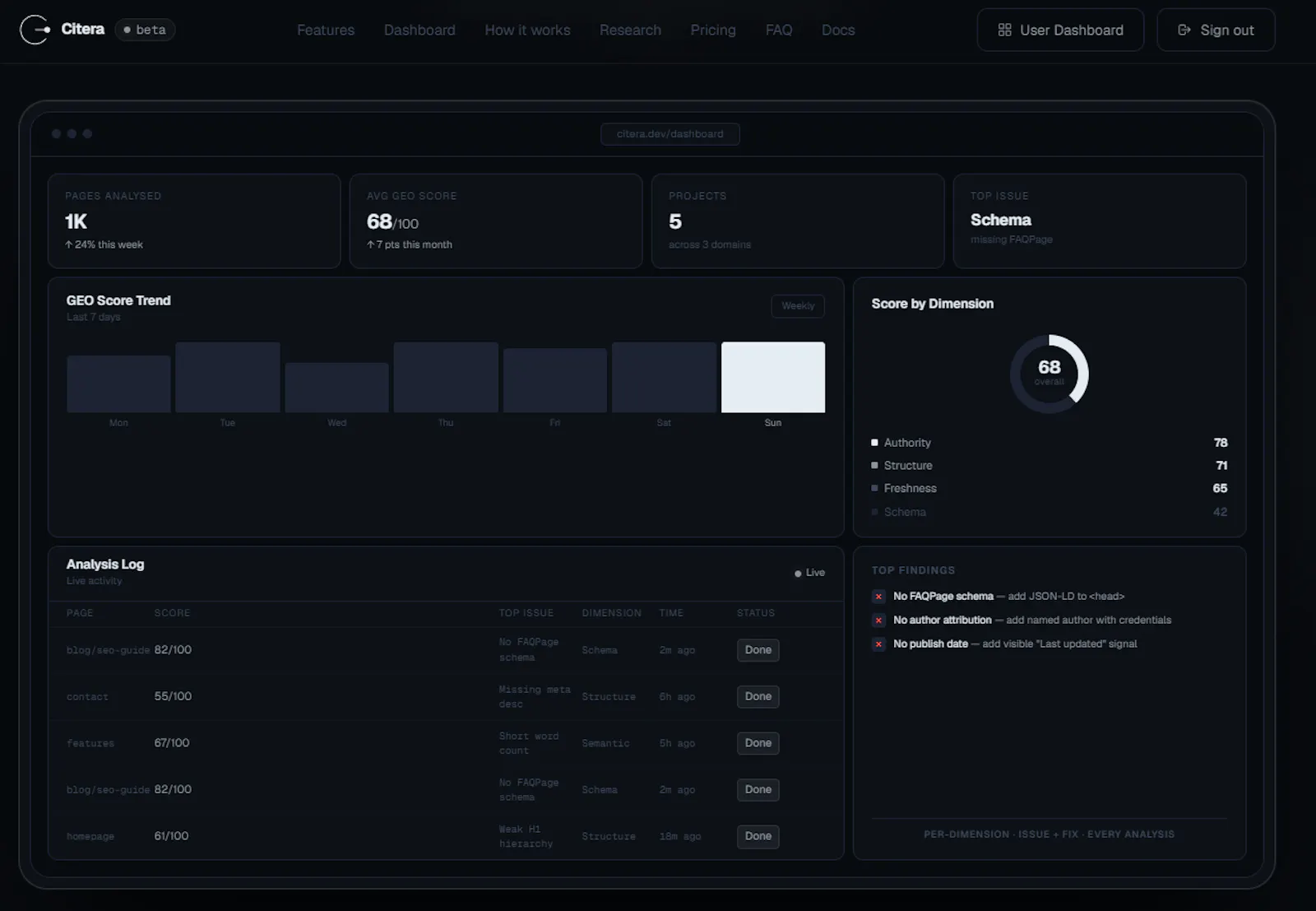The height and width of the screenshot is (911, 1316).
Task: Click the Live indicator in Analysis Log
Action: pos(810,573)
